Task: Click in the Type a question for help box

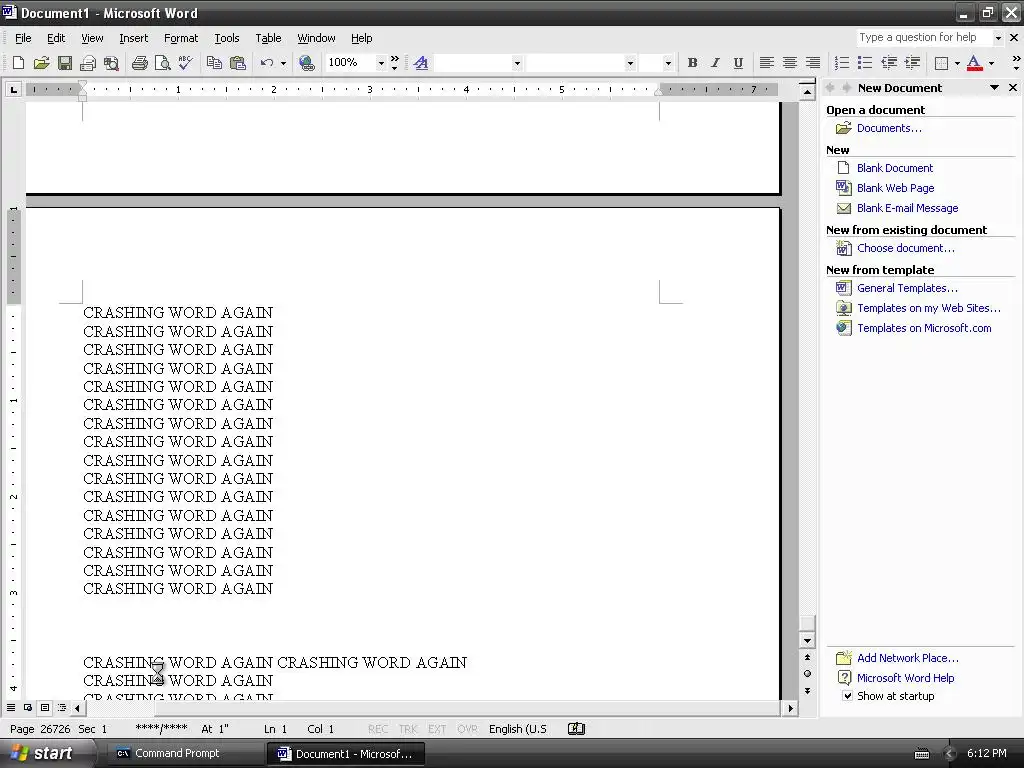Action: (924, 38)
